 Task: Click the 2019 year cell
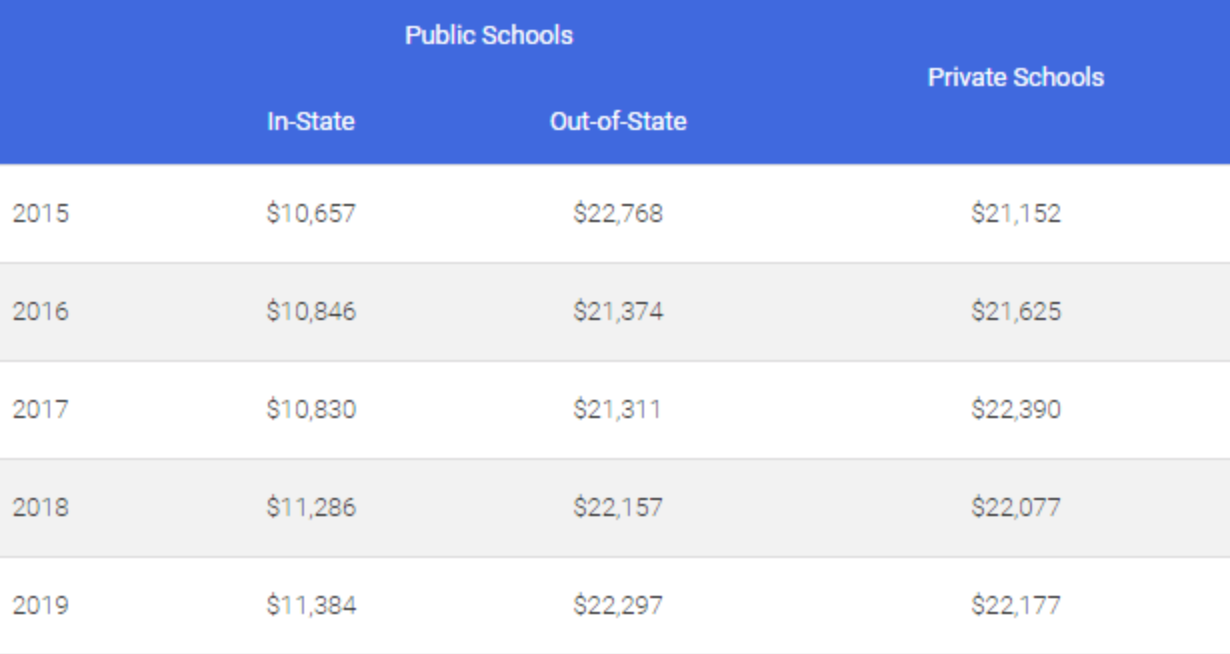tap(41, 605)
